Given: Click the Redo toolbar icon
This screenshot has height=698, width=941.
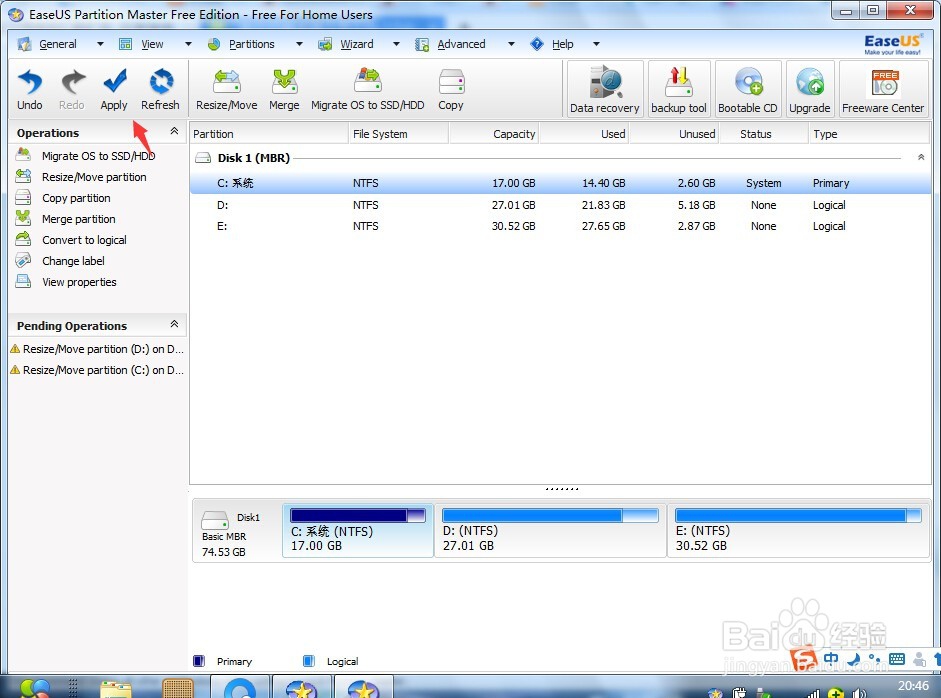Looking at the screenshot, I should click(x=72, y=89).
